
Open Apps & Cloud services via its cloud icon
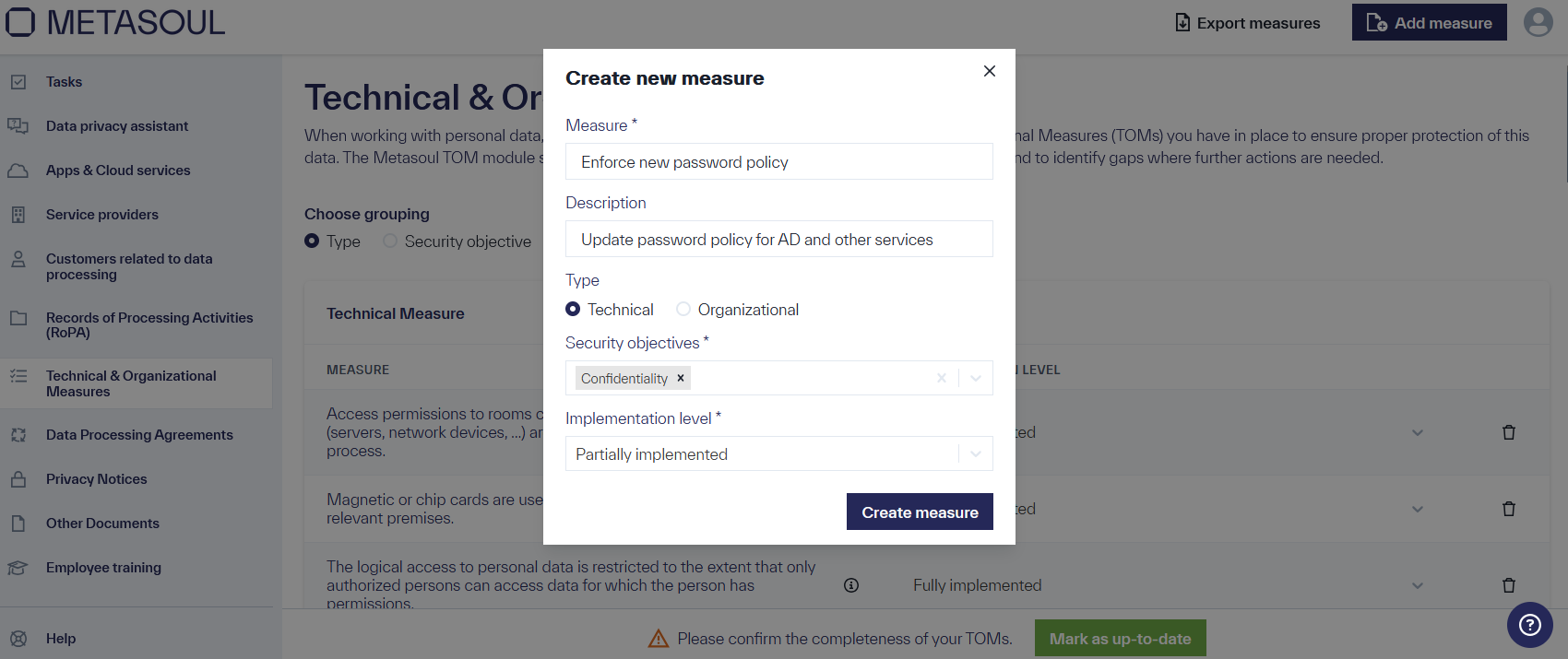20,170
